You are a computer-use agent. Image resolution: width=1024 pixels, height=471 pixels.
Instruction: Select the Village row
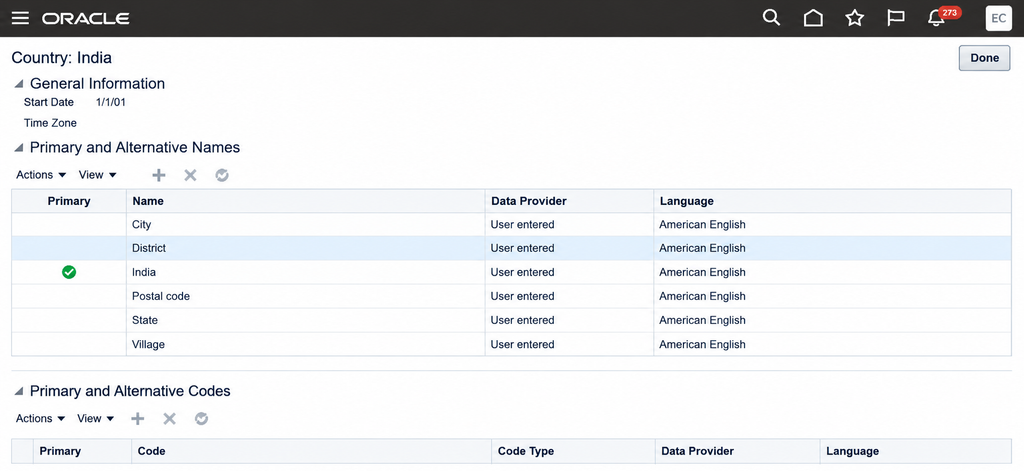(x=511, y=344)
